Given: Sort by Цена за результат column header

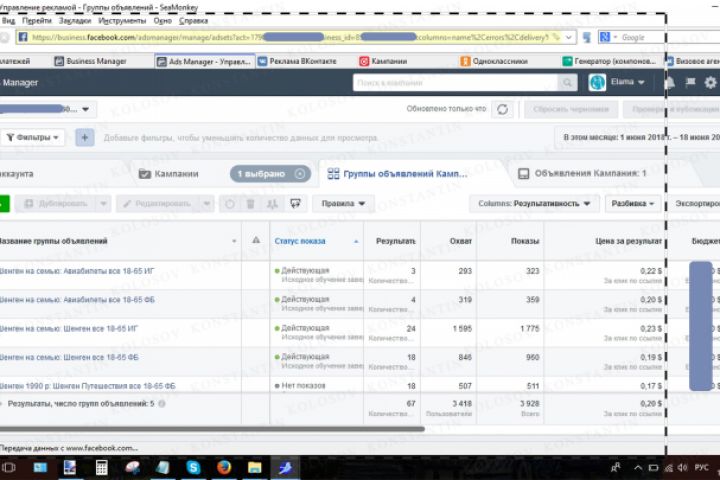Looking at the screenshot, I should (x=628, y=241).
